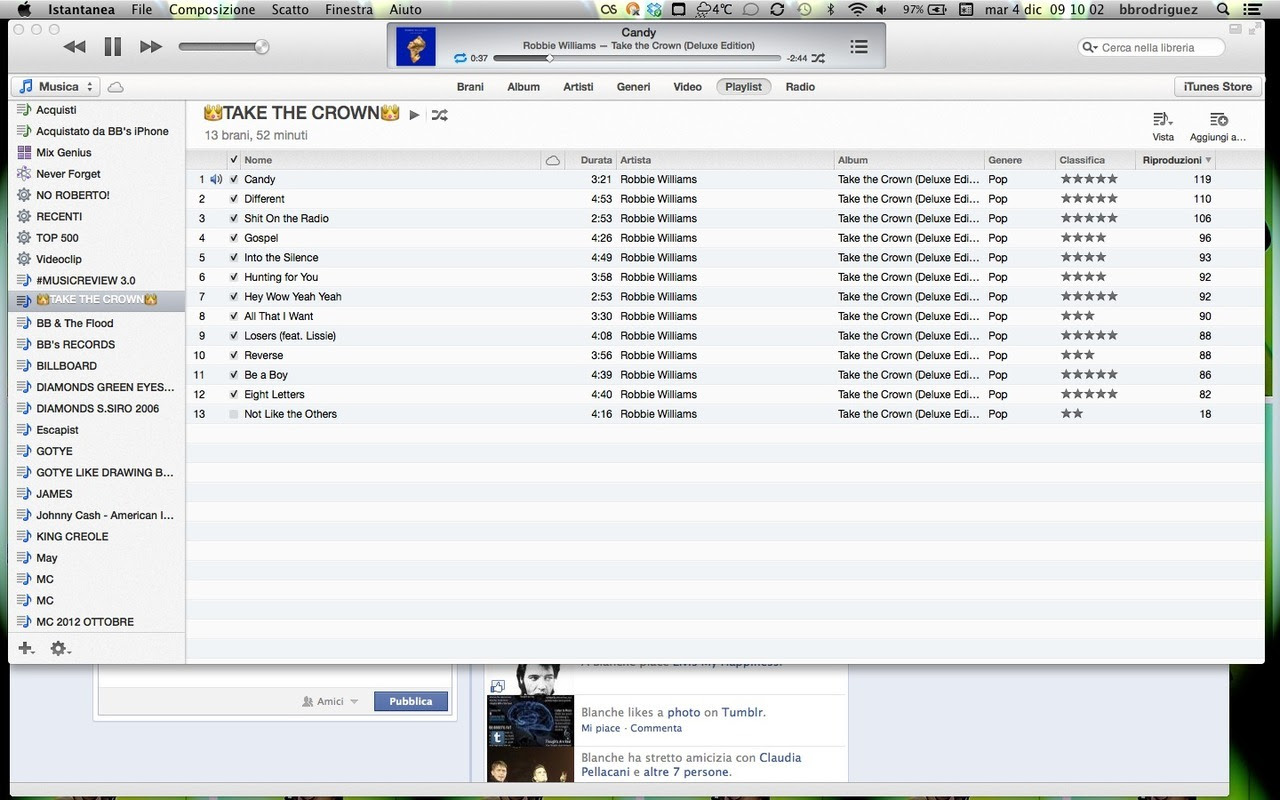The image size is (1280, 800).
Task: Uncheck the Reverse song checkbox
Action: click(234, 355)
